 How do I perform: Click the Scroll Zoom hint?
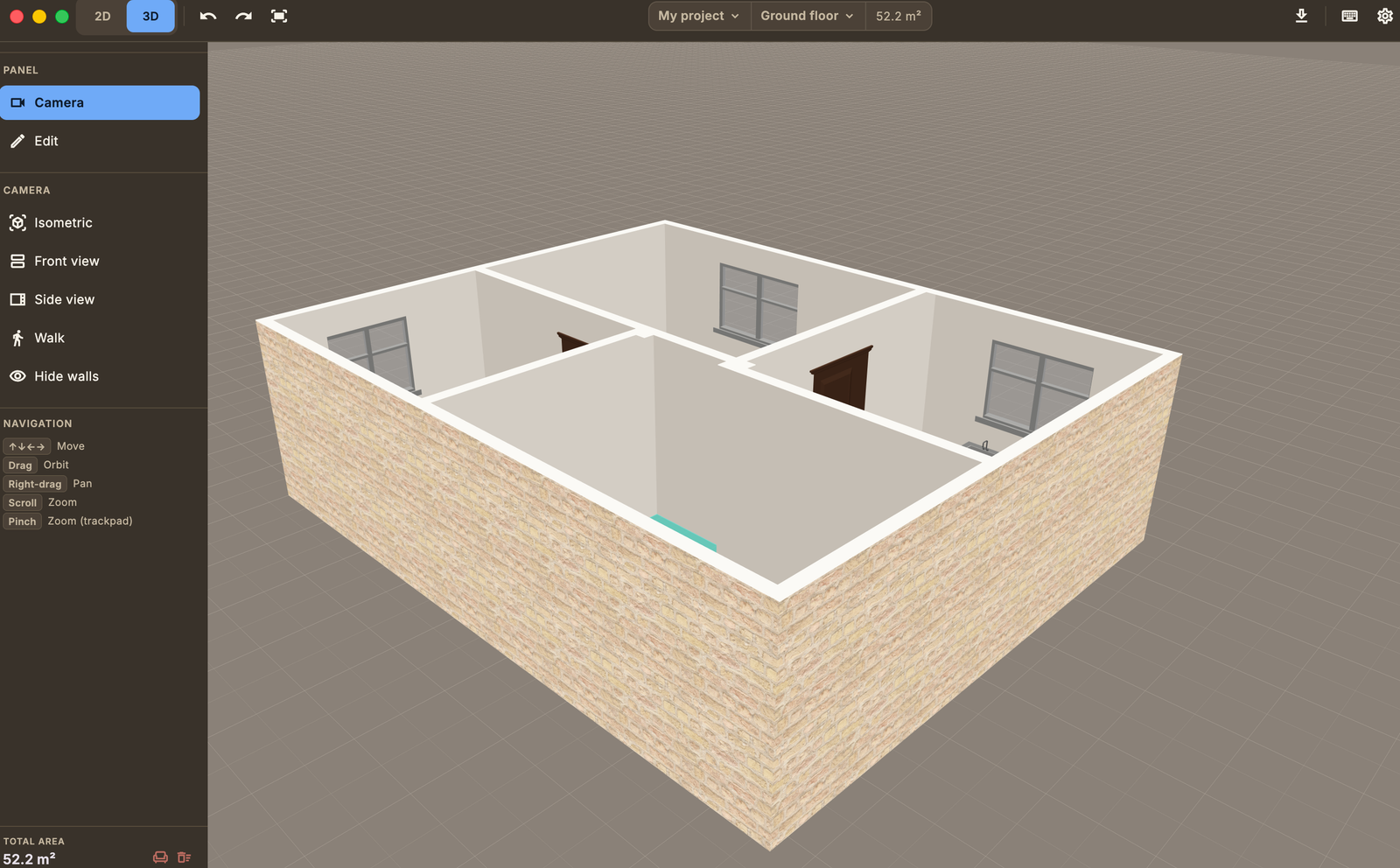coord(40,503)
